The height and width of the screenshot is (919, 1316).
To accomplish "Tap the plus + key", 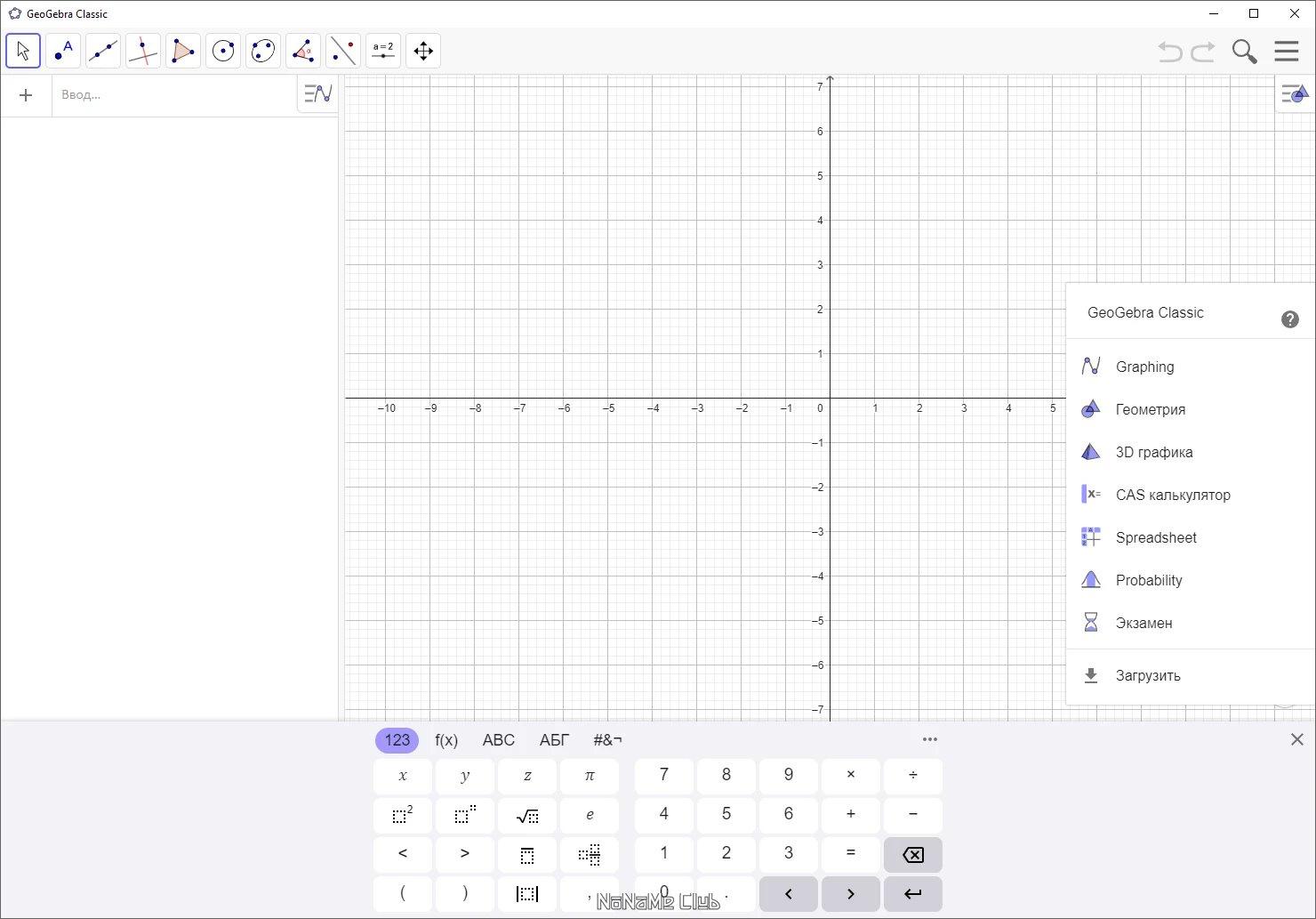I will click(x=851, y=815).
